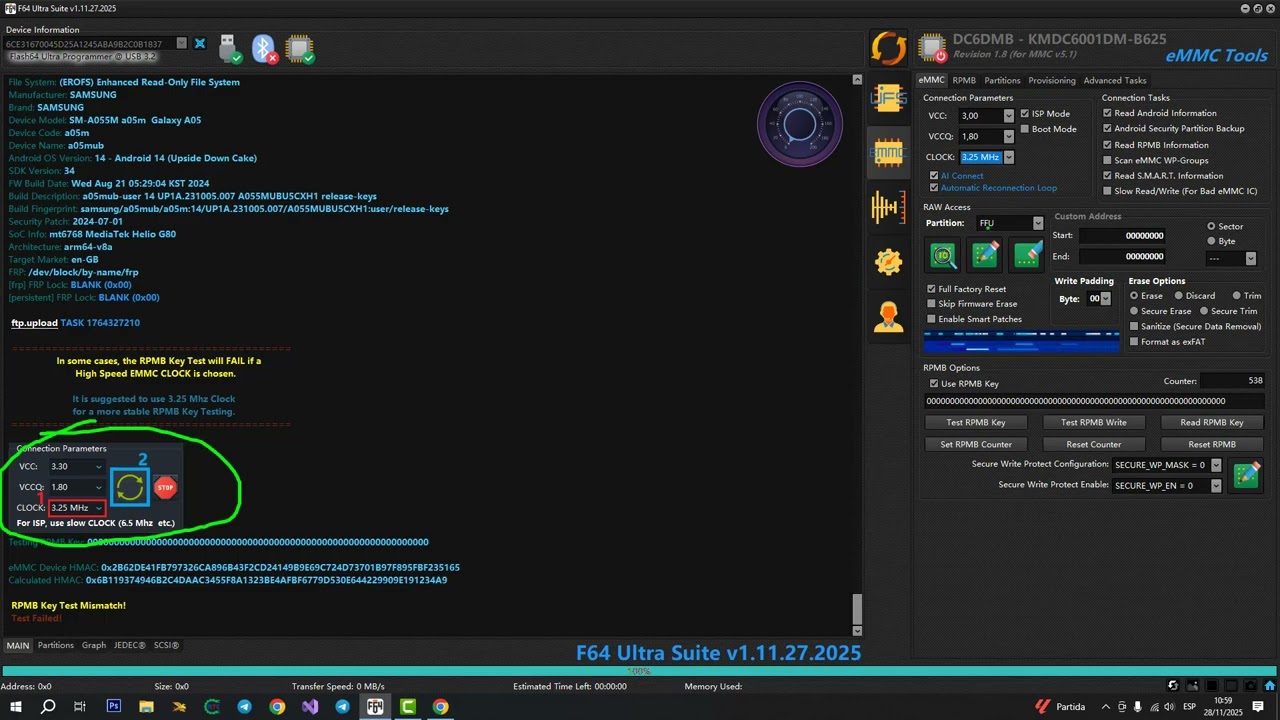Open the Advanced Tasks tab

[x=1115, y=80]
